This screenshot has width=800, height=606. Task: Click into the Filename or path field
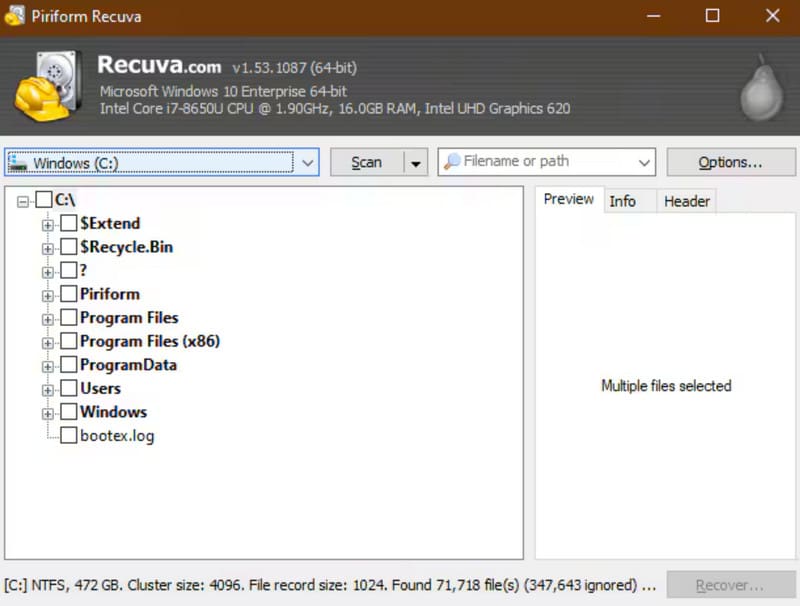pos(546,162)
